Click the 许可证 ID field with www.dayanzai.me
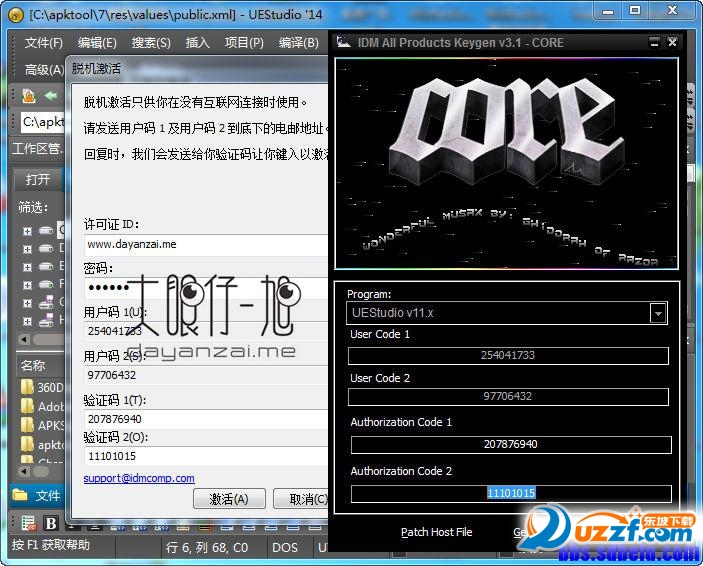Screen dimensions: 703x566 pyautogui.click(x=207, y=244)
